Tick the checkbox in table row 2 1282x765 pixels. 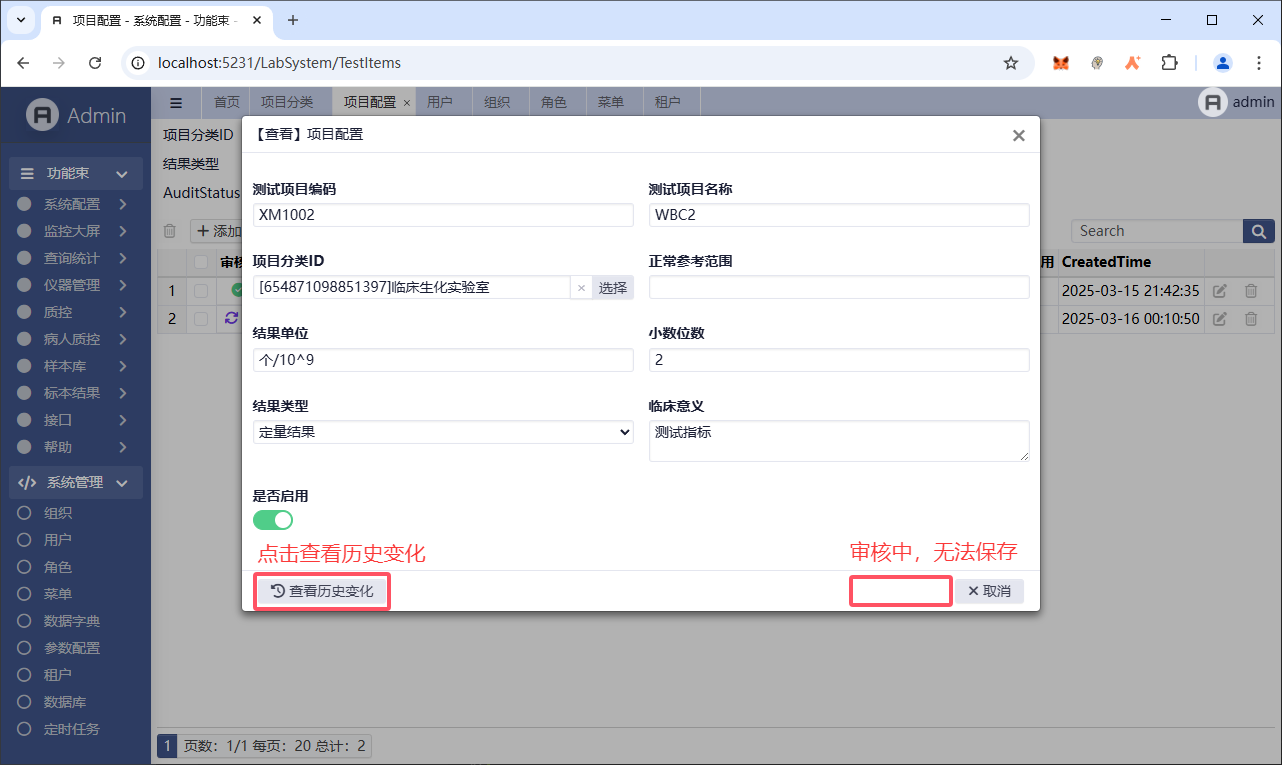tap(202, 319)
